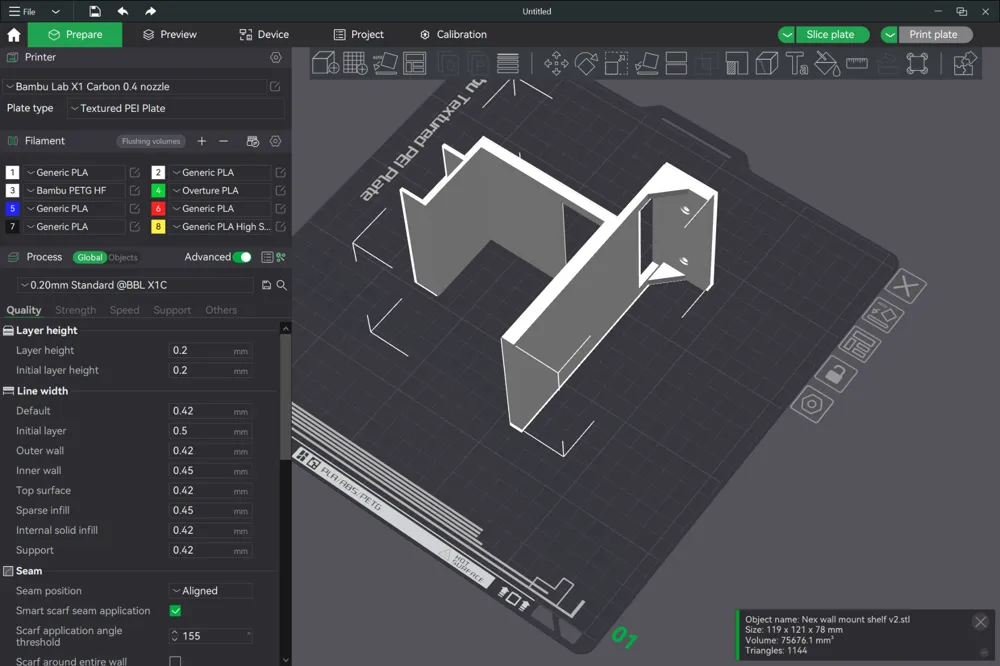
Task: Select the Rotate tool icon
Action: (x=586, y=63)
